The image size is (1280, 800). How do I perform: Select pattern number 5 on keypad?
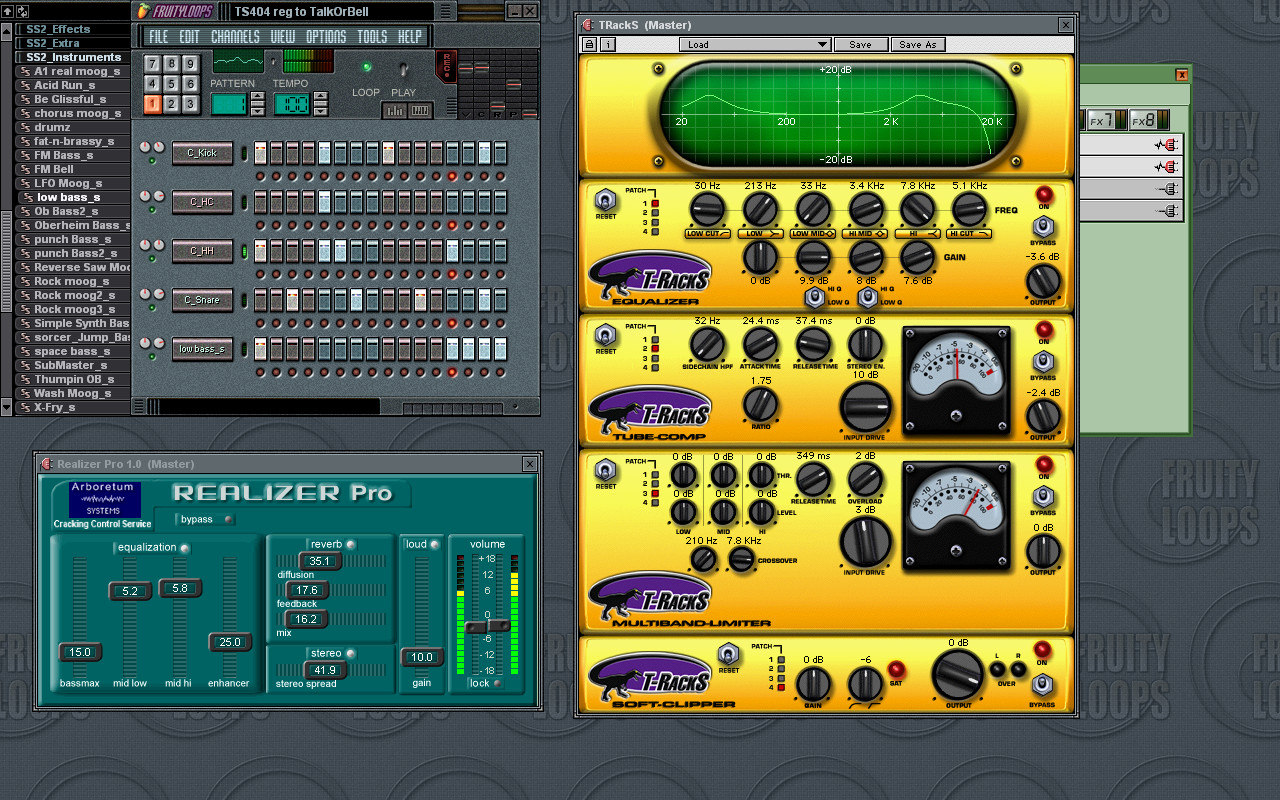point(171,83)
